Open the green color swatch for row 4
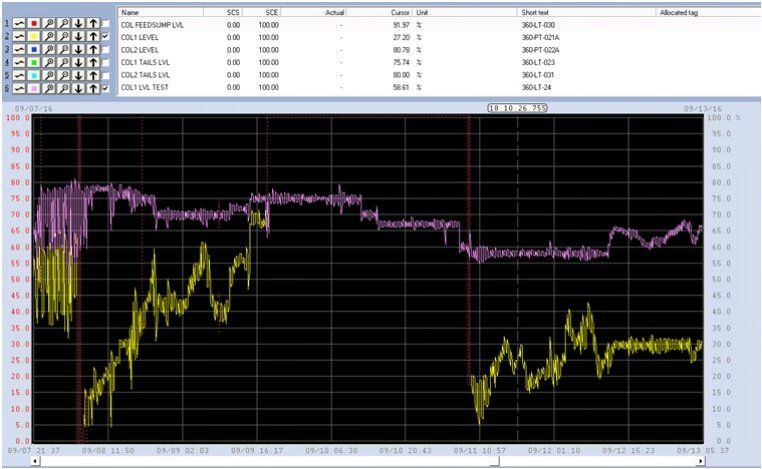This screenshot has width=762, height=469. [34, 63]
